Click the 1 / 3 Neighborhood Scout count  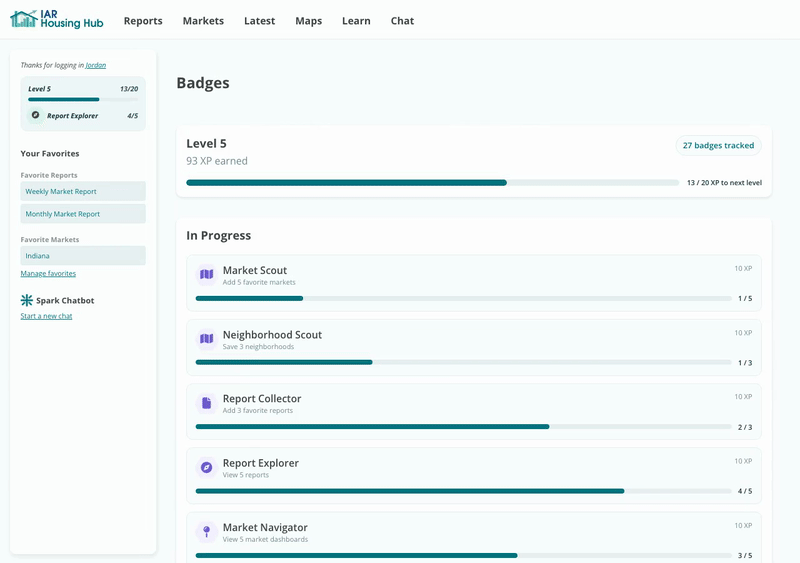point(745,363)
